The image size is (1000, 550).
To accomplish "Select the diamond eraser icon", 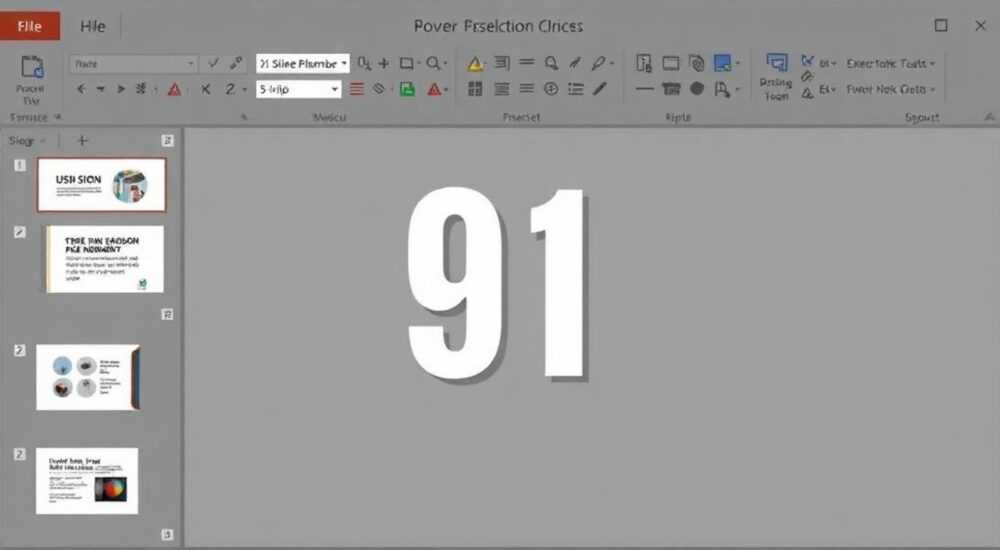I will coord(379,89).
